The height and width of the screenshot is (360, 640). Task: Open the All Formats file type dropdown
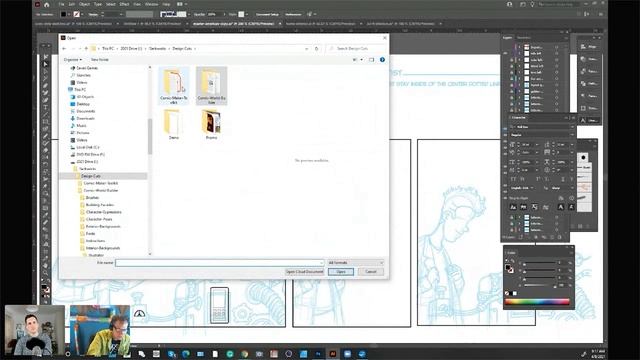[356, 263]
